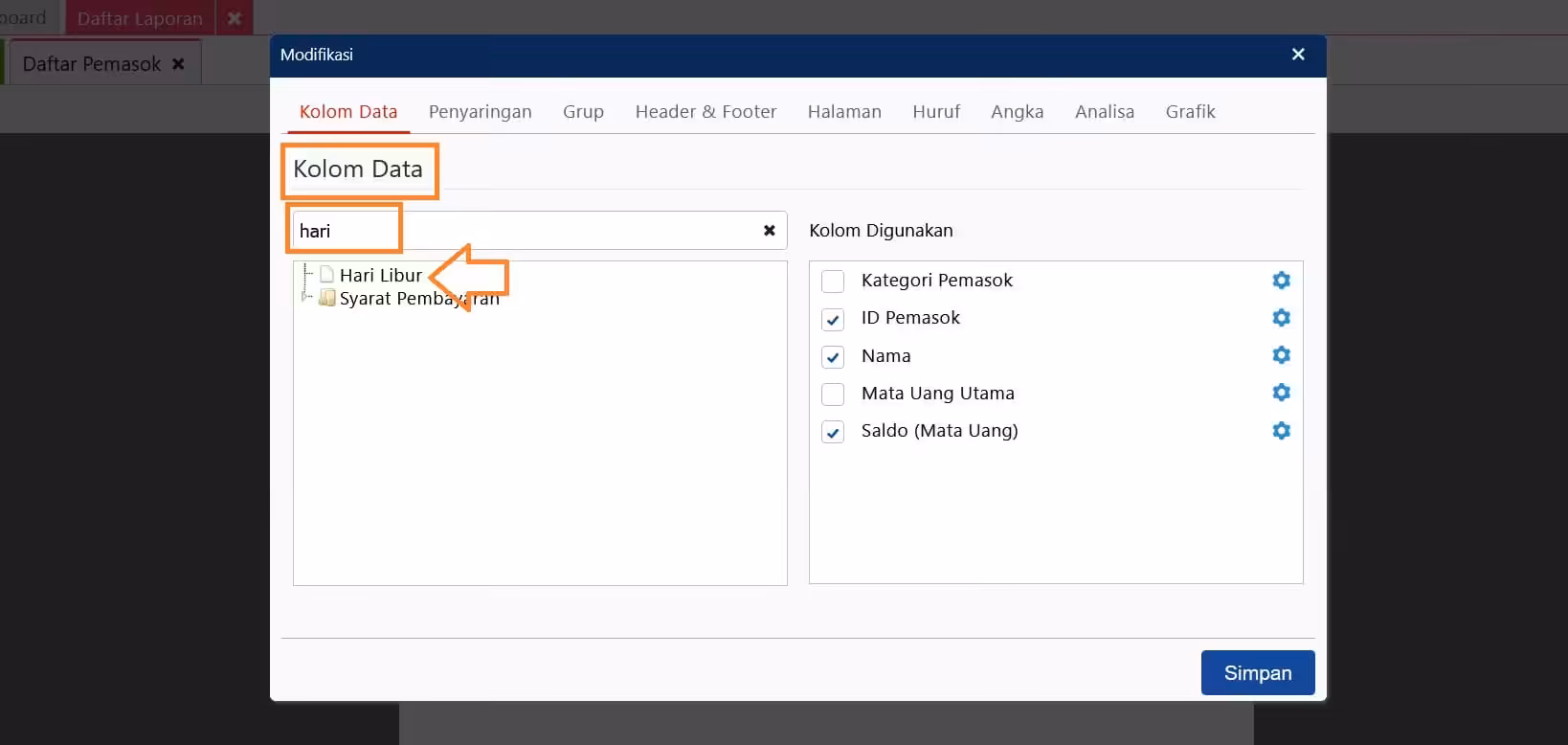Close the Daftar Pemasok tab
This screenshot has width=1568, height=745.
[x=178, y=64]
